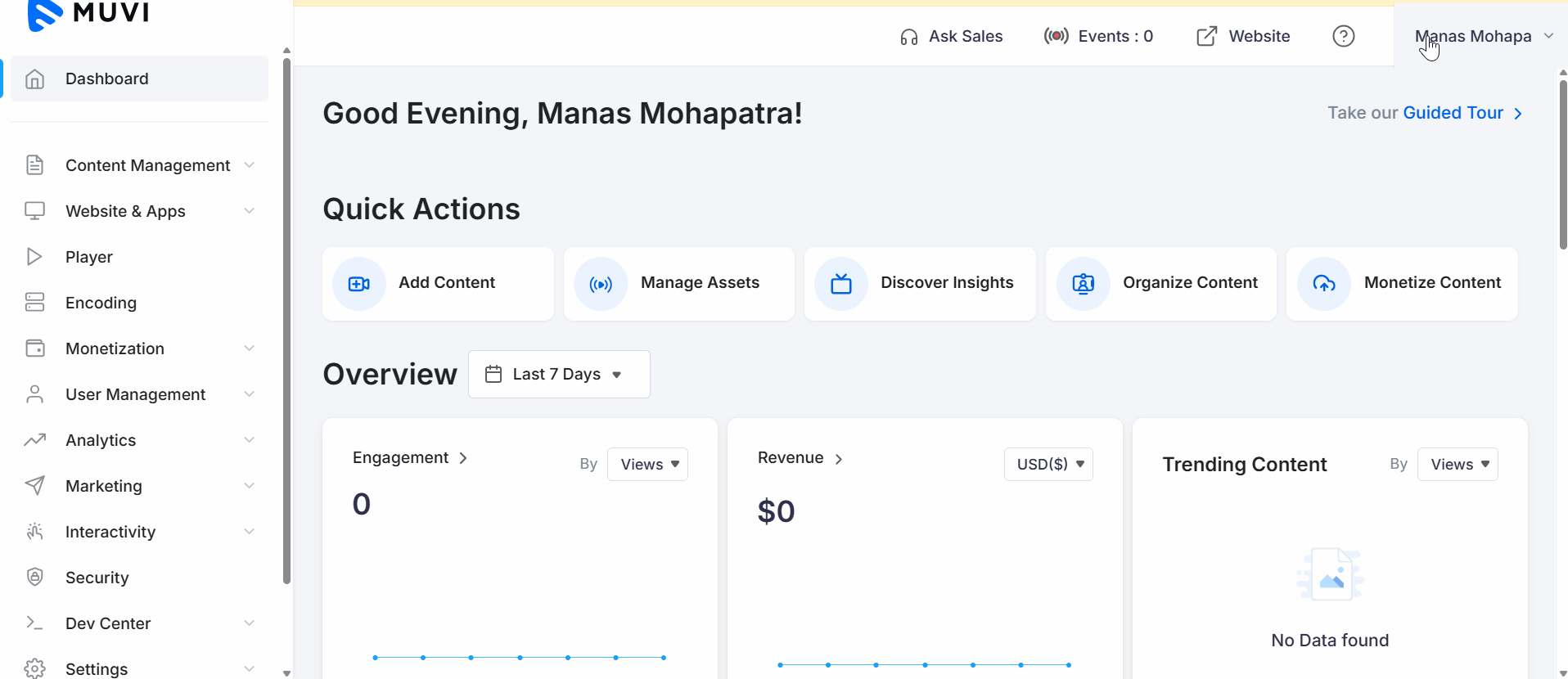Click the Monetization wallet icon
Image resolution: width=1568 pixels, height=679 pixels.
coord(34,348)
